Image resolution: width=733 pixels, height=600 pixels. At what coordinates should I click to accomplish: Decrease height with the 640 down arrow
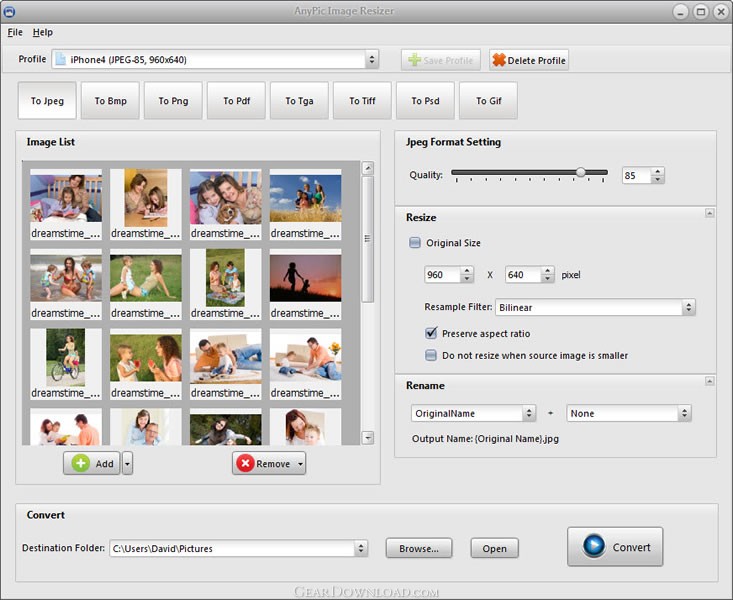[547, 279]
